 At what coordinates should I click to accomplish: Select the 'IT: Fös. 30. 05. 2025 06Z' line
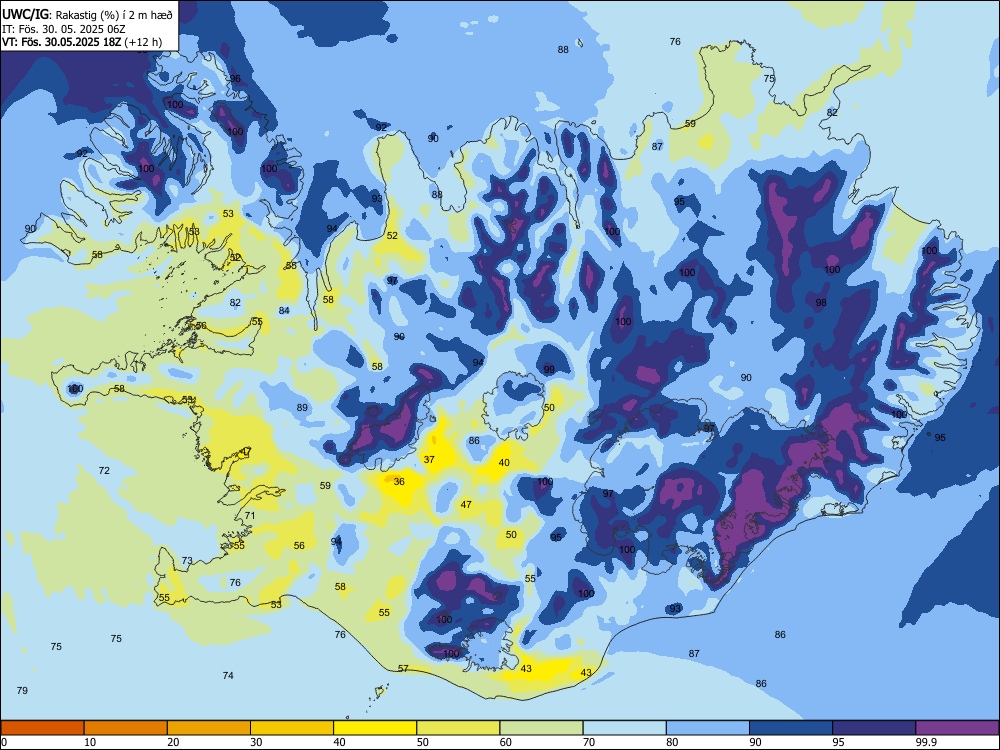click(x=64, y=29)
